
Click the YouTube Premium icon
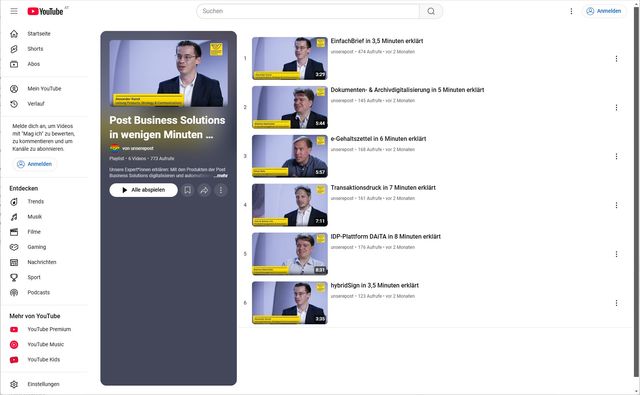click(14, 329)
